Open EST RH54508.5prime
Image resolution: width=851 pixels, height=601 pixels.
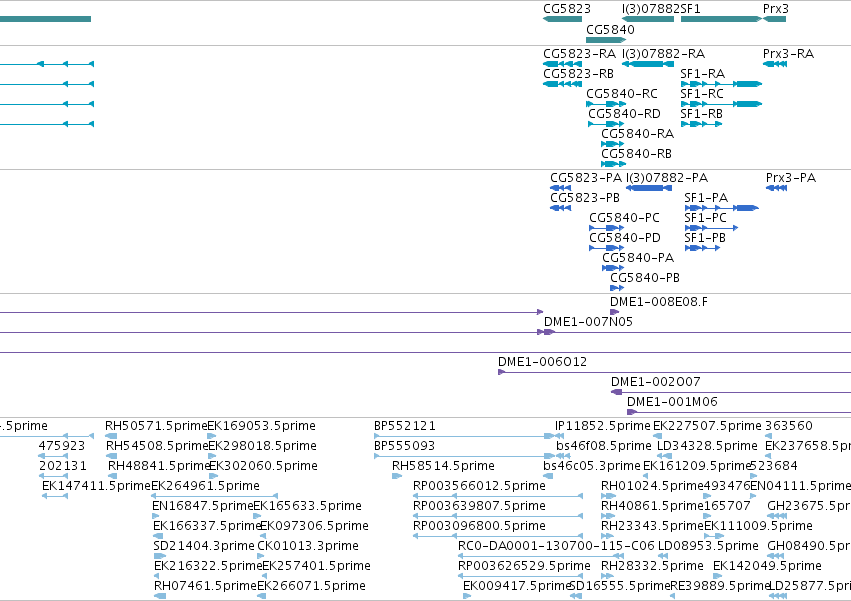coord(112,456)
